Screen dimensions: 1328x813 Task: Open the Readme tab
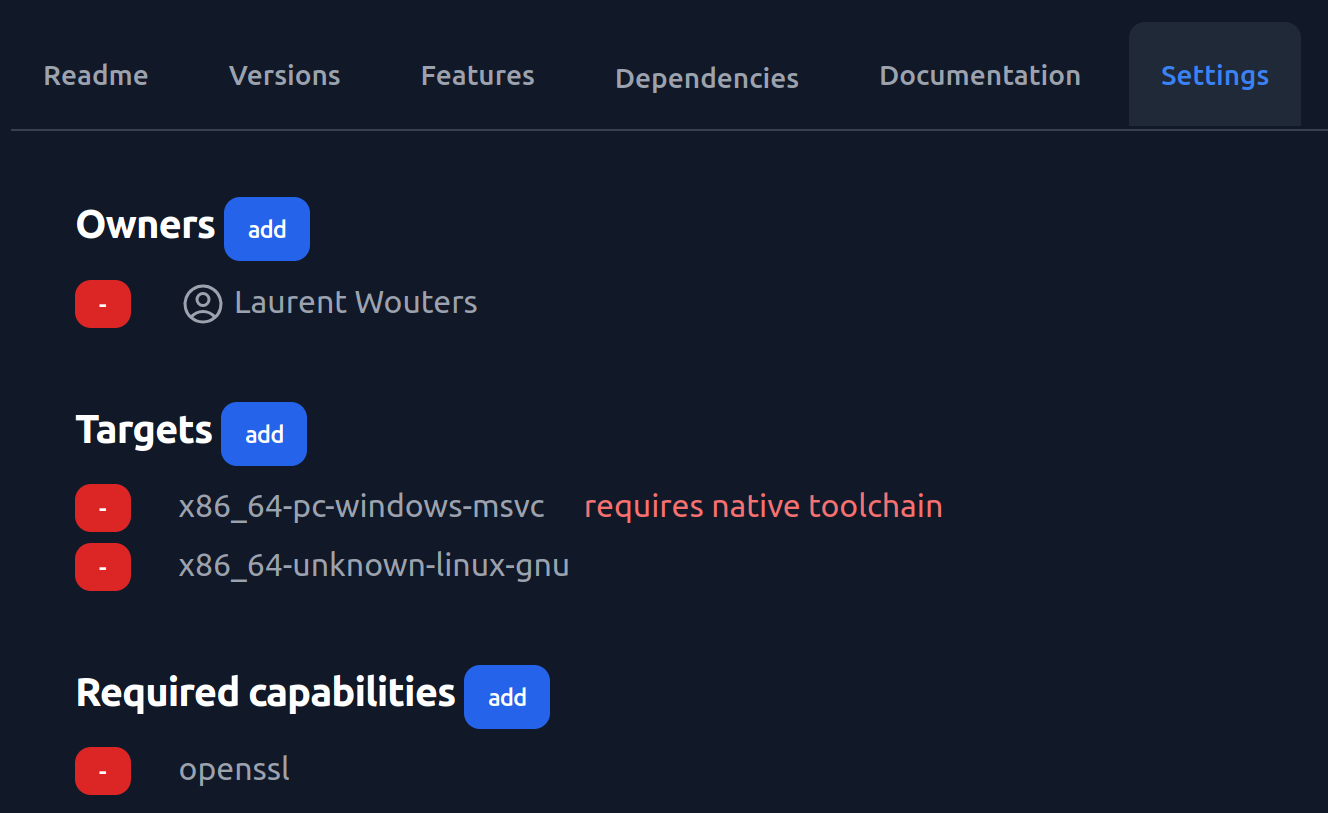96,76
